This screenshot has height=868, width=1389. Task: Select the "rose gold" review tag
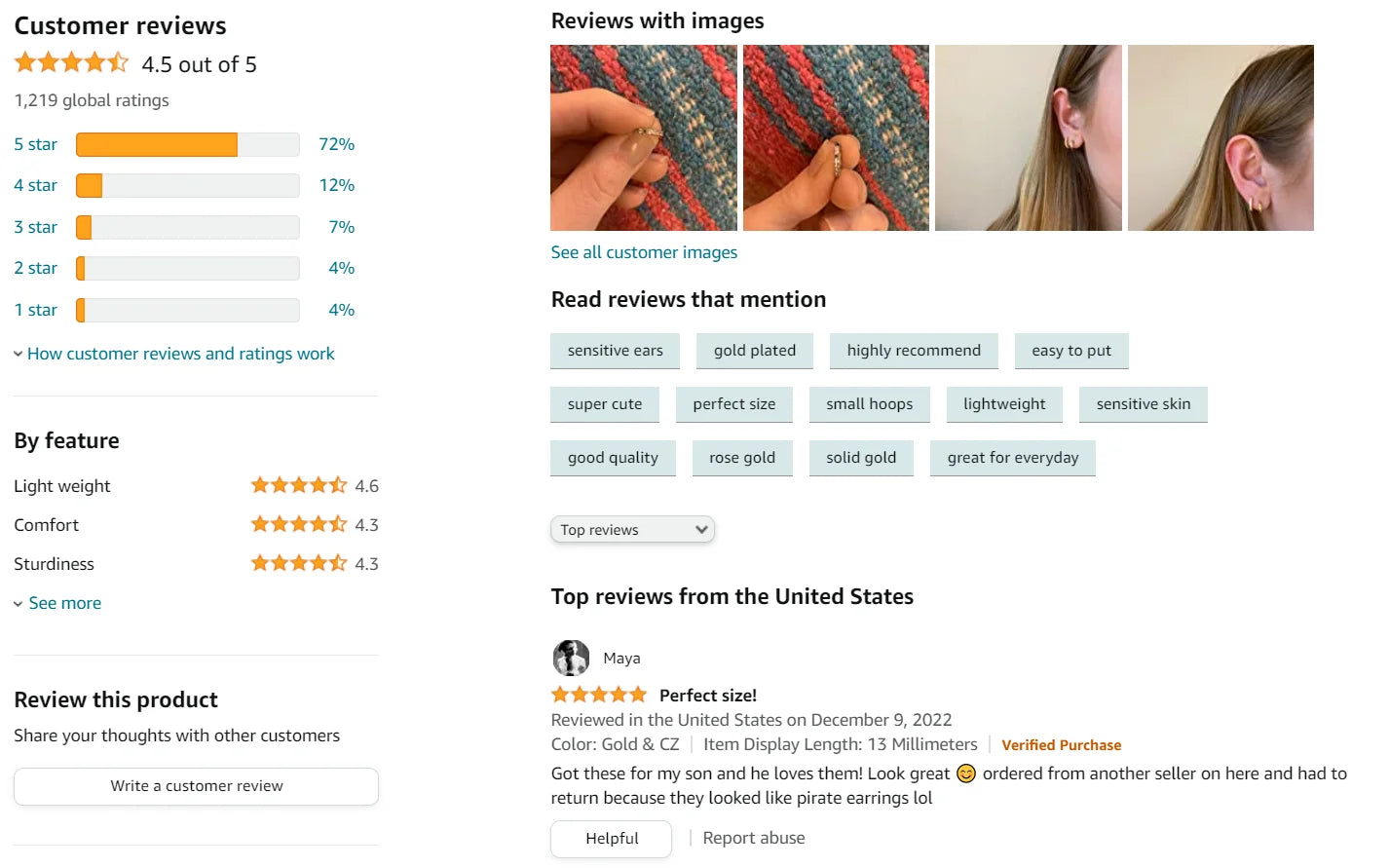pyautogui.click(x=742, y=458)
